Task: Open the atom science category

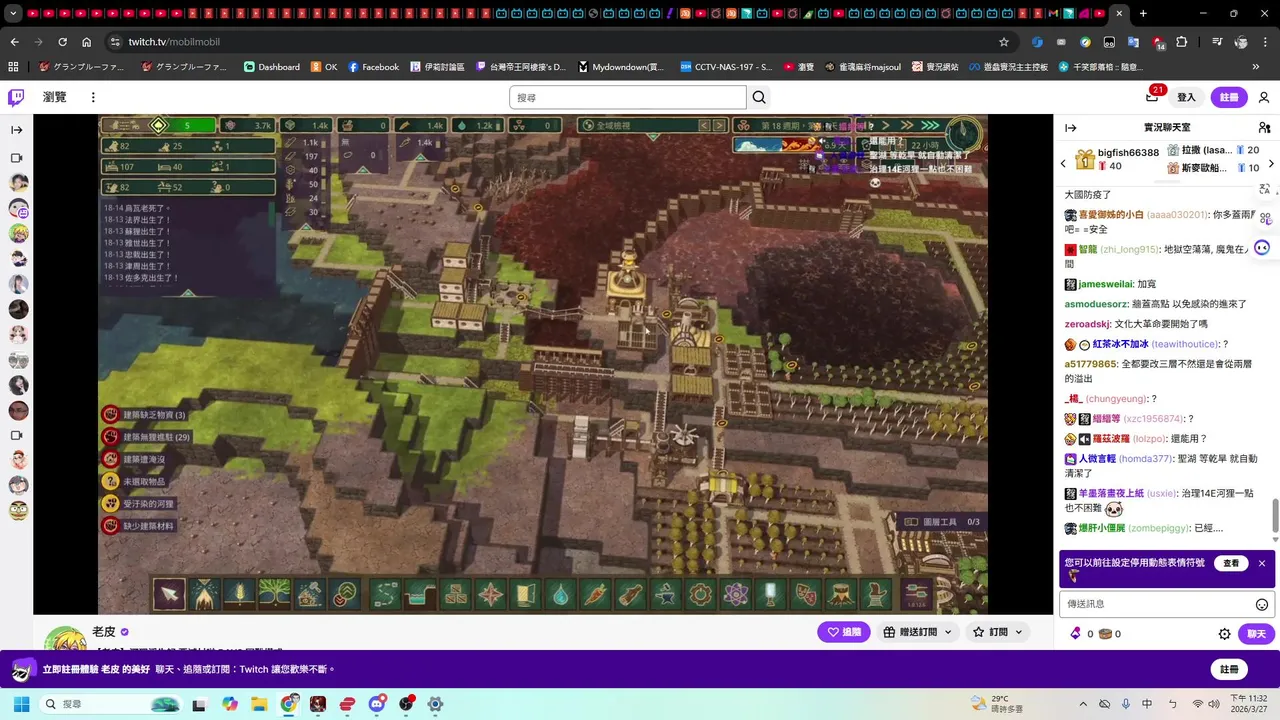Action: coord(736,594)
